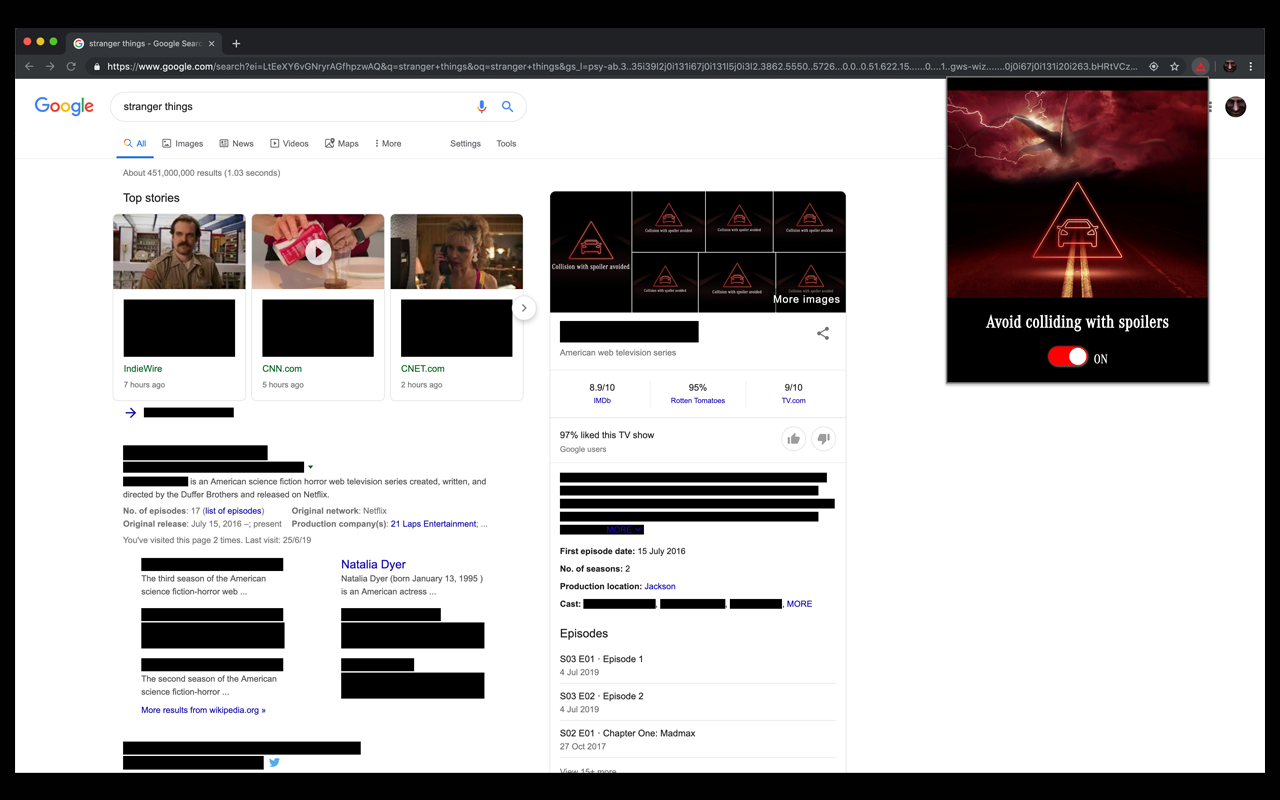This screenshot has width=1280, height=800.
Task: Start voice search with the microphone icon
Action: point(481,107)
